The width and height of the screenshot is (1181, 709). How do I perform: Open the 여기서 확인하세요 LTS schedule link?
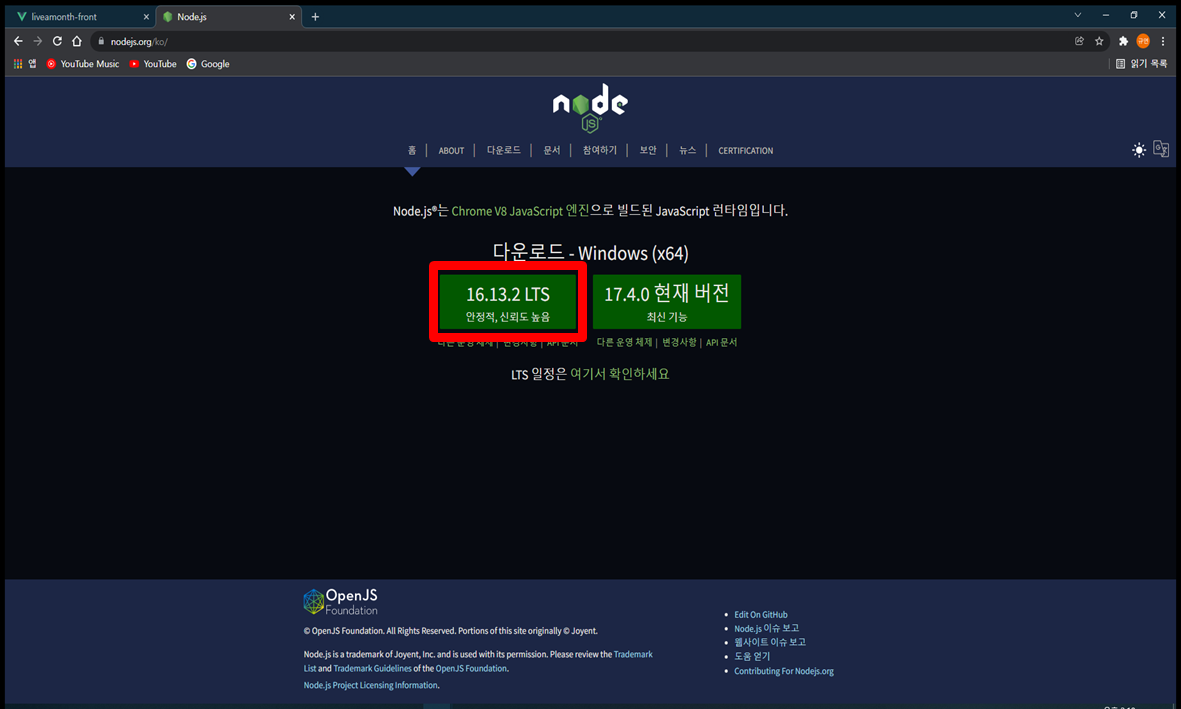point(619,374)
